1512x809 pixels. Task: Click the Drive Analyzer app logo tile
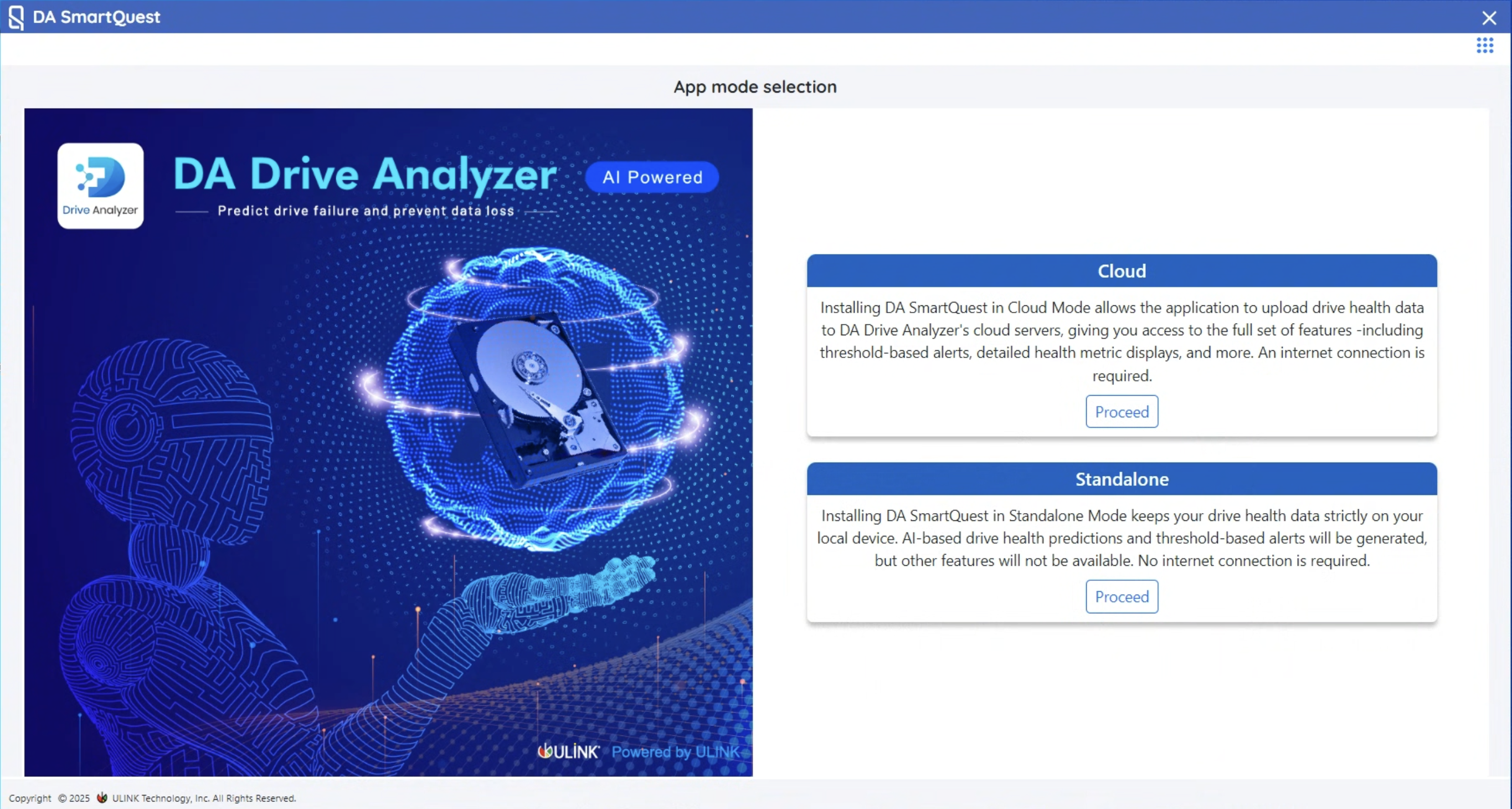tap(100, 186)
